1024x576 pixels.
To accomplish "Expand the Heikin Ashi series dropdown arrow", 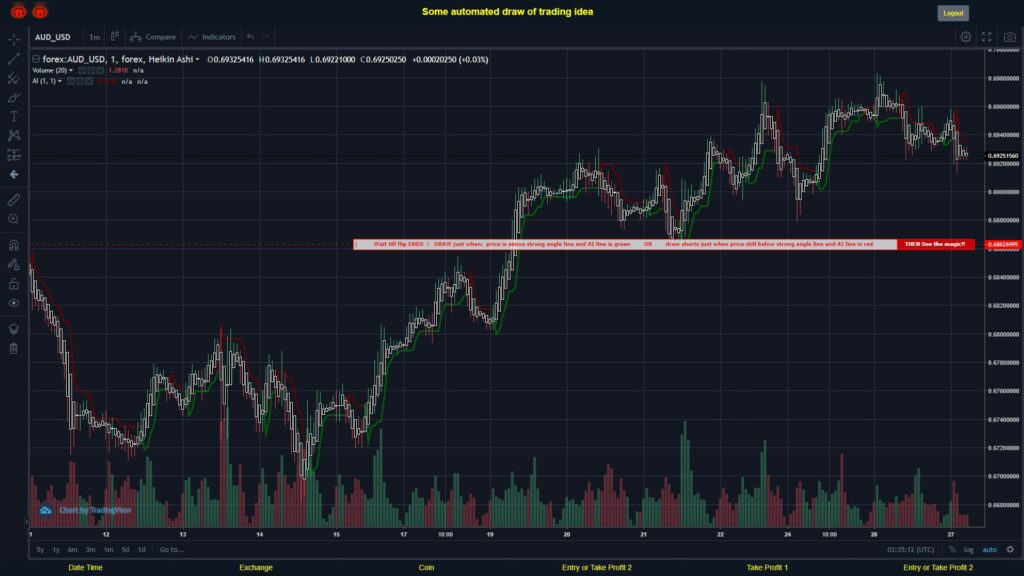I will 197,59.
